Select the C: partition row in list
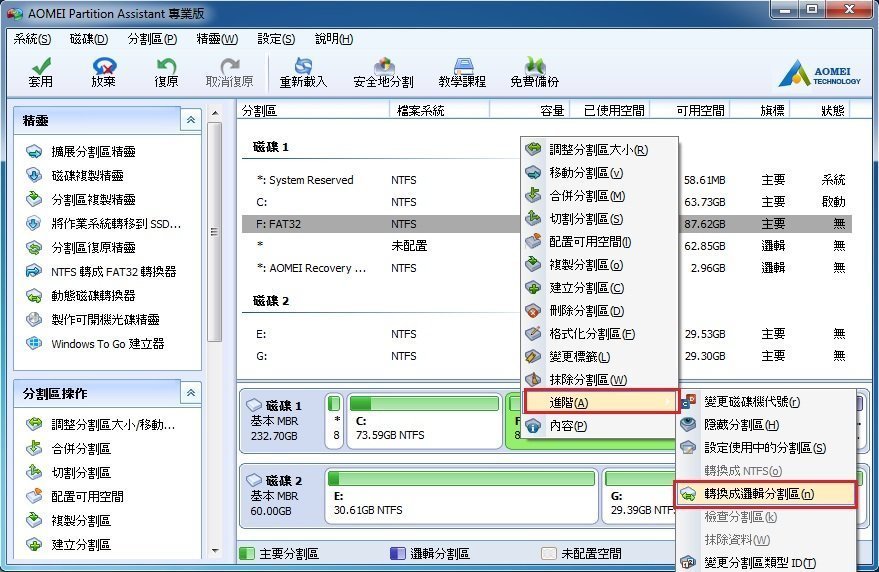The image size is (879, 572). point(547,202)
